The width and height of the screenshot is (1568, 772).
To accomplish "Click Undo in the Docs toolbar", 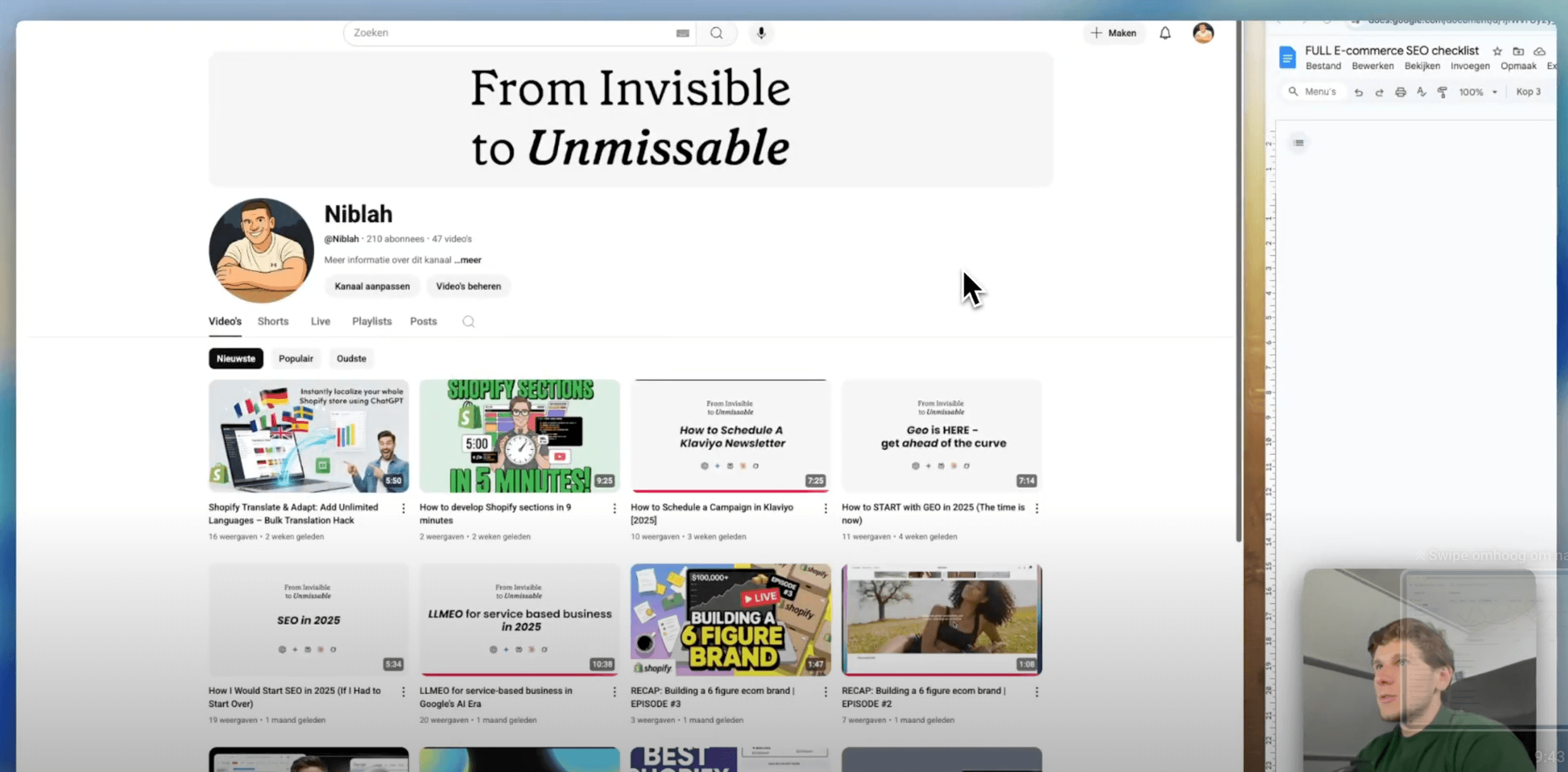I will [1358, 92].
